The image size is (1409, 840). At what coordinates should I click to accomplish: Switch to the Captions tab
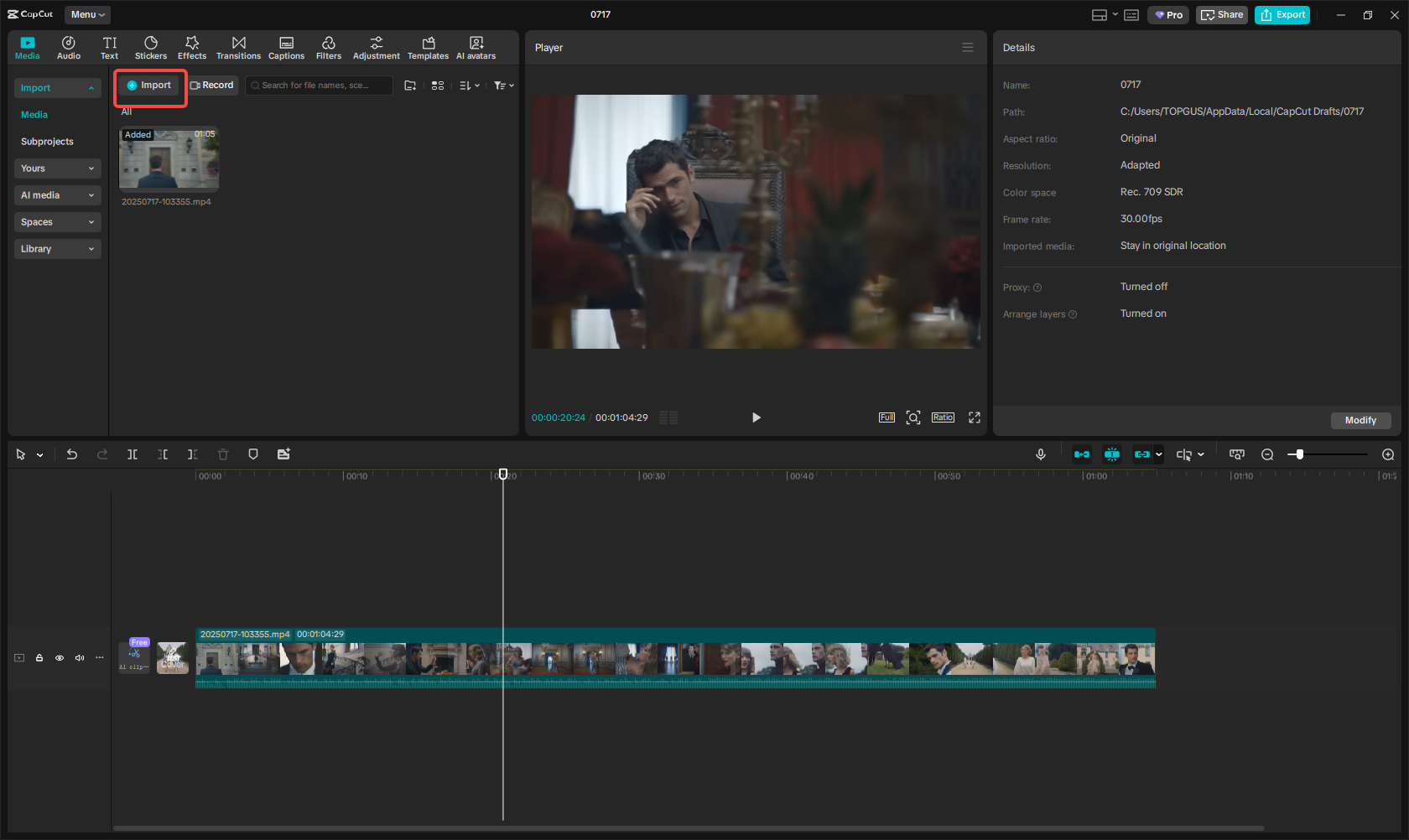(286, 48)
